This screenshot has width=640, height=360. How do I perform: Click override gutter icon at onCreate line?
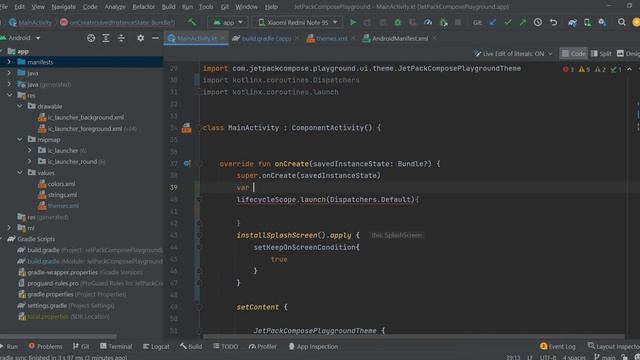pos(187,163)
